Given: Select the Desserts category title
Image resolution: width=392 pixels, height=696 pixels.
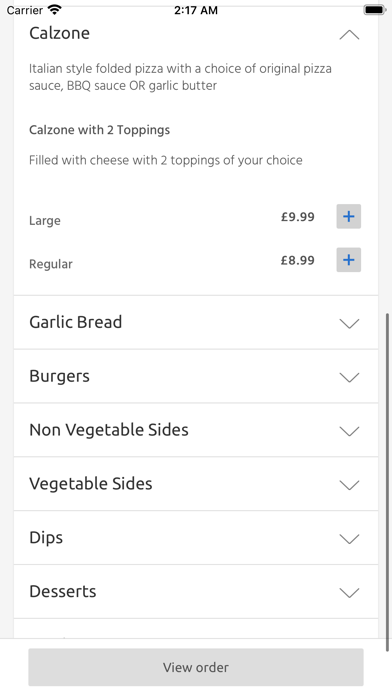Looking at the screenshot, I should [x=63, y=591].
